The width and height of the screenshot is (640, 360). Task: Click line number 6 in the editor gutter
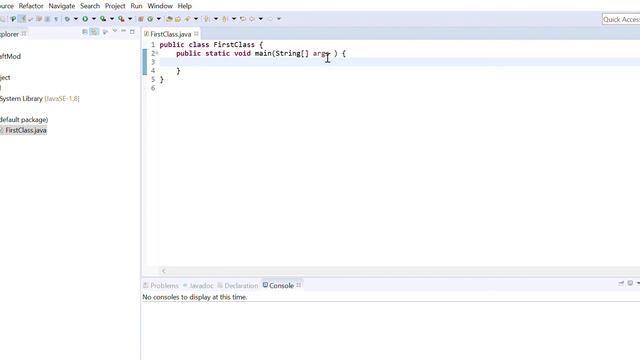(153, 88)
